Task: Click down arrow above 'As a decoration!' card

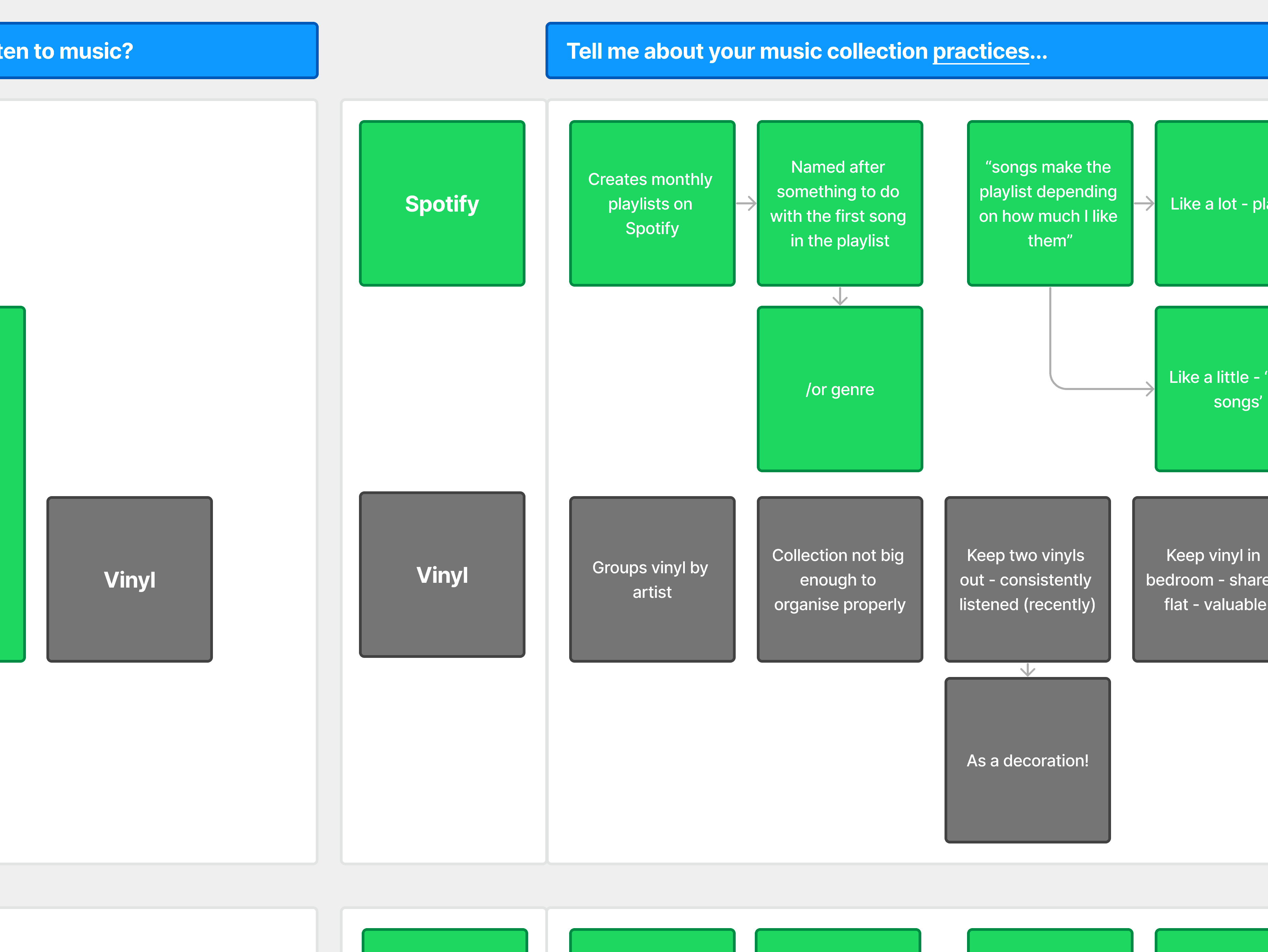Action: point(1027,669)
